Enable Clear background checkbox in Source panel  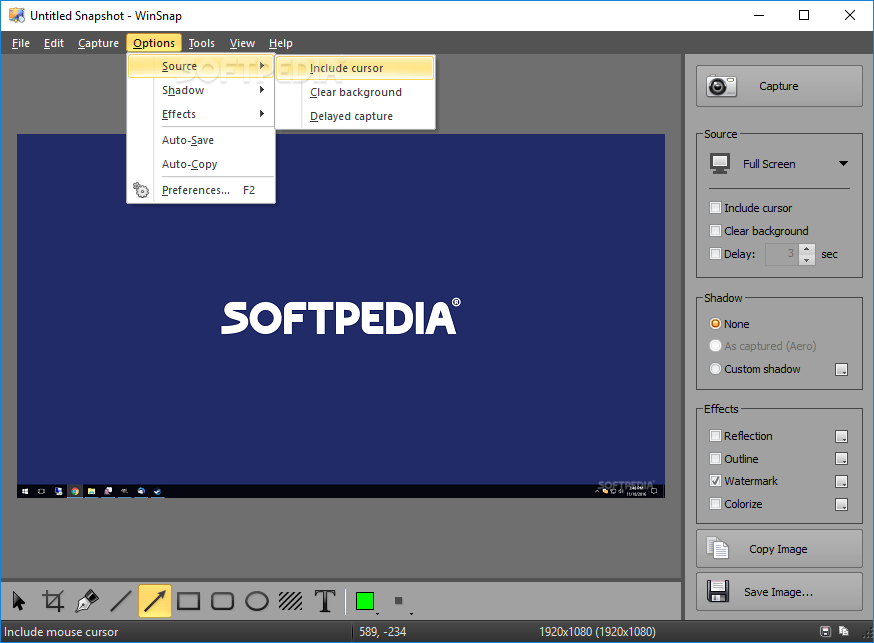[x=715, y=231]
